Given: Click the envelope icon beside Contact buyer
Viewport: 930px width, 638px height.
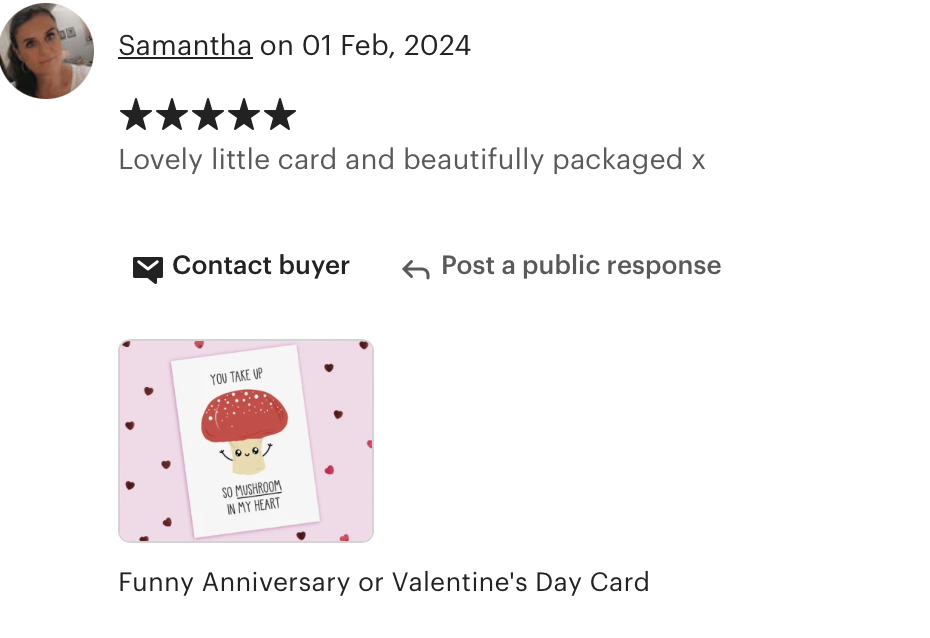Looking at the screenshot, I should pos(148,270).
